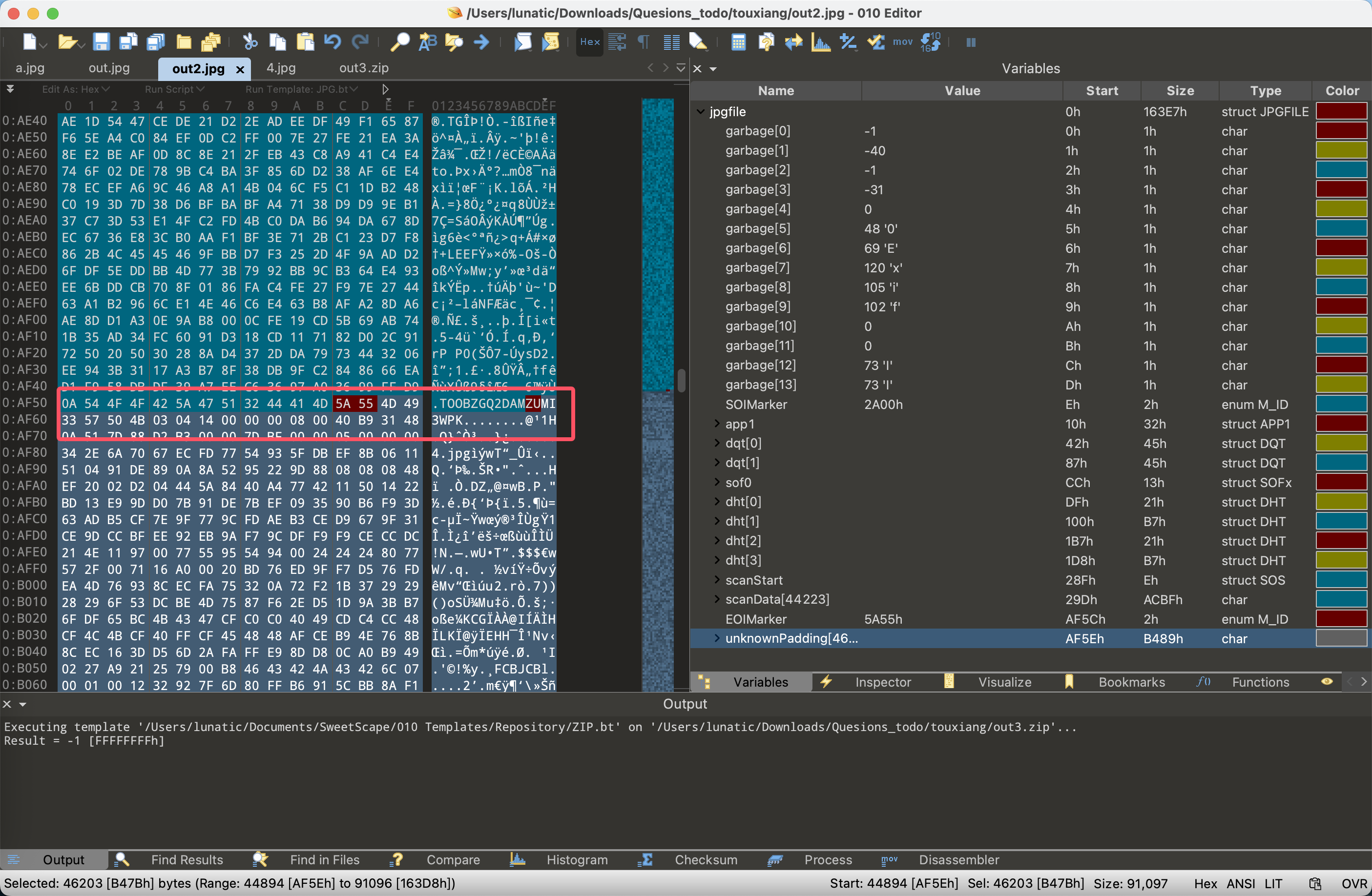Switch to the a.jpg file tab
1372x896 pixels.
[x=30, y=68]
